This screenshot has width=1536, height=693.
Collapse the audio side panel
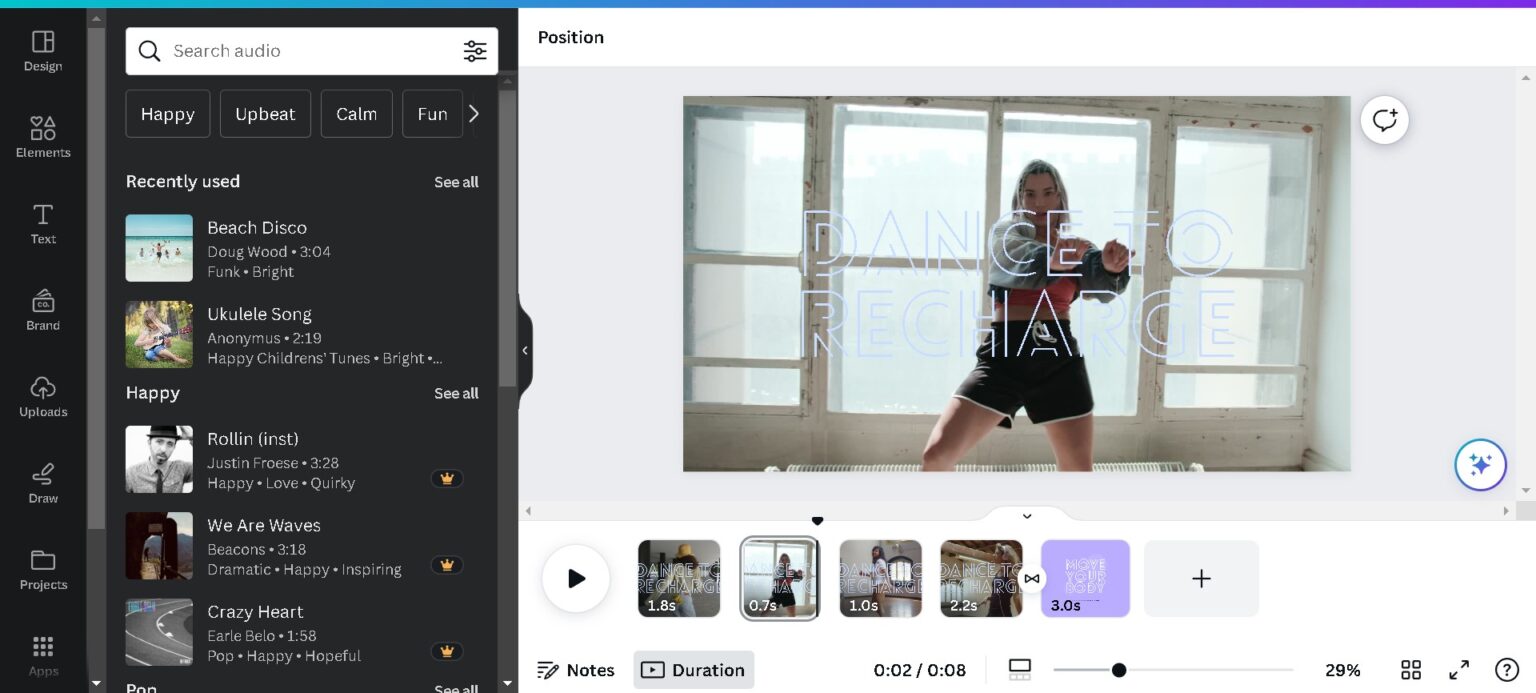point(525,350)
